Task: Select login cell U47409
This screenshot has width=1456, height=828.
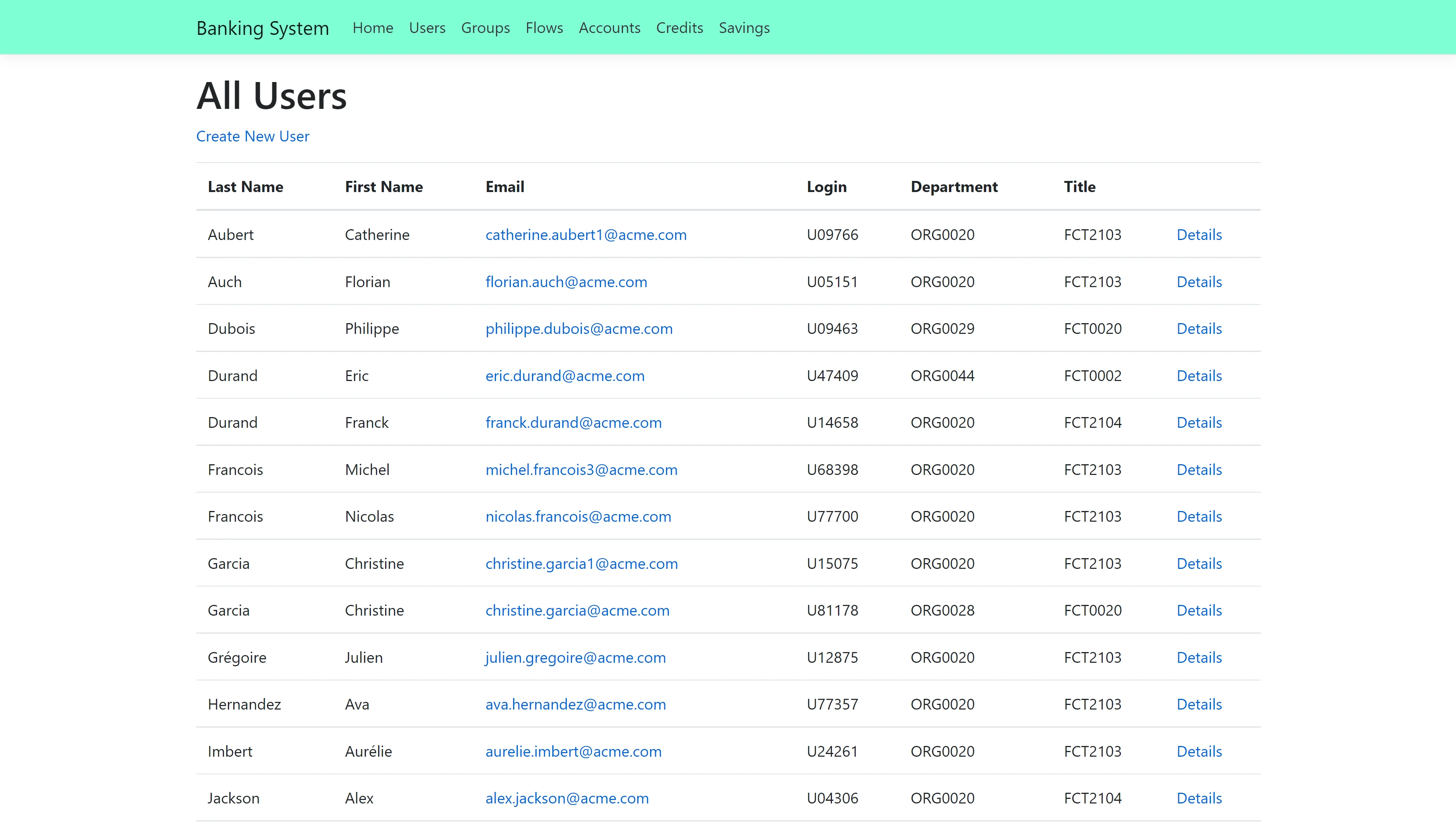Action: click(832, 375)
